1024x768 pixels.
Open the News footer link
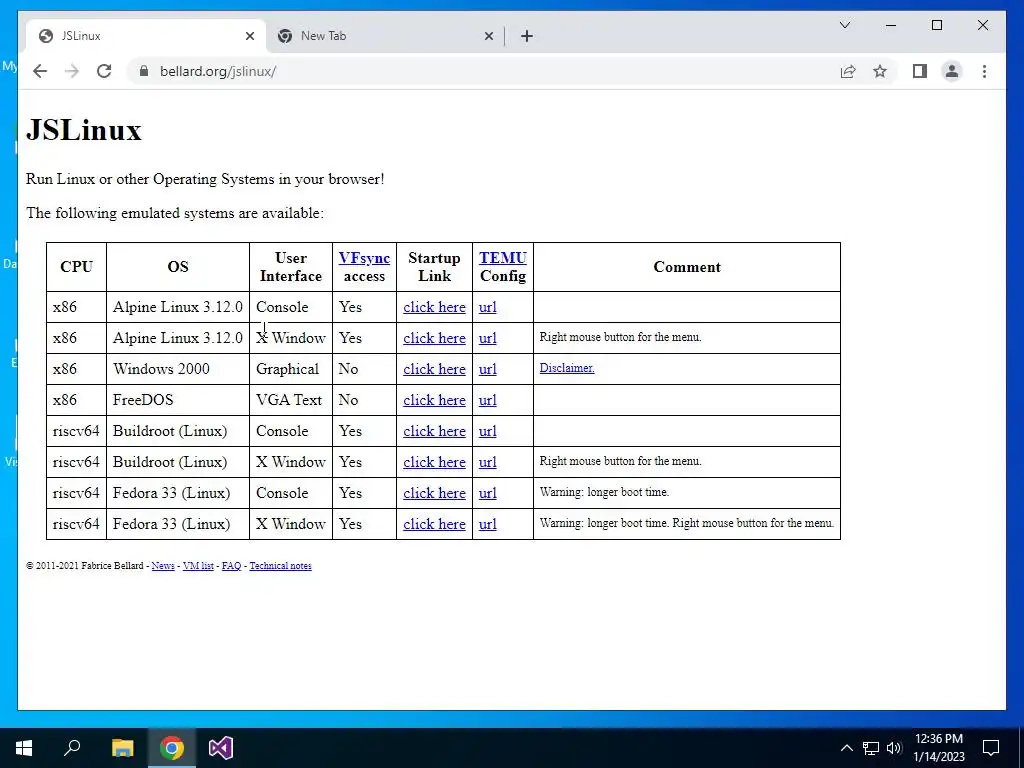(x=163, y=566)
